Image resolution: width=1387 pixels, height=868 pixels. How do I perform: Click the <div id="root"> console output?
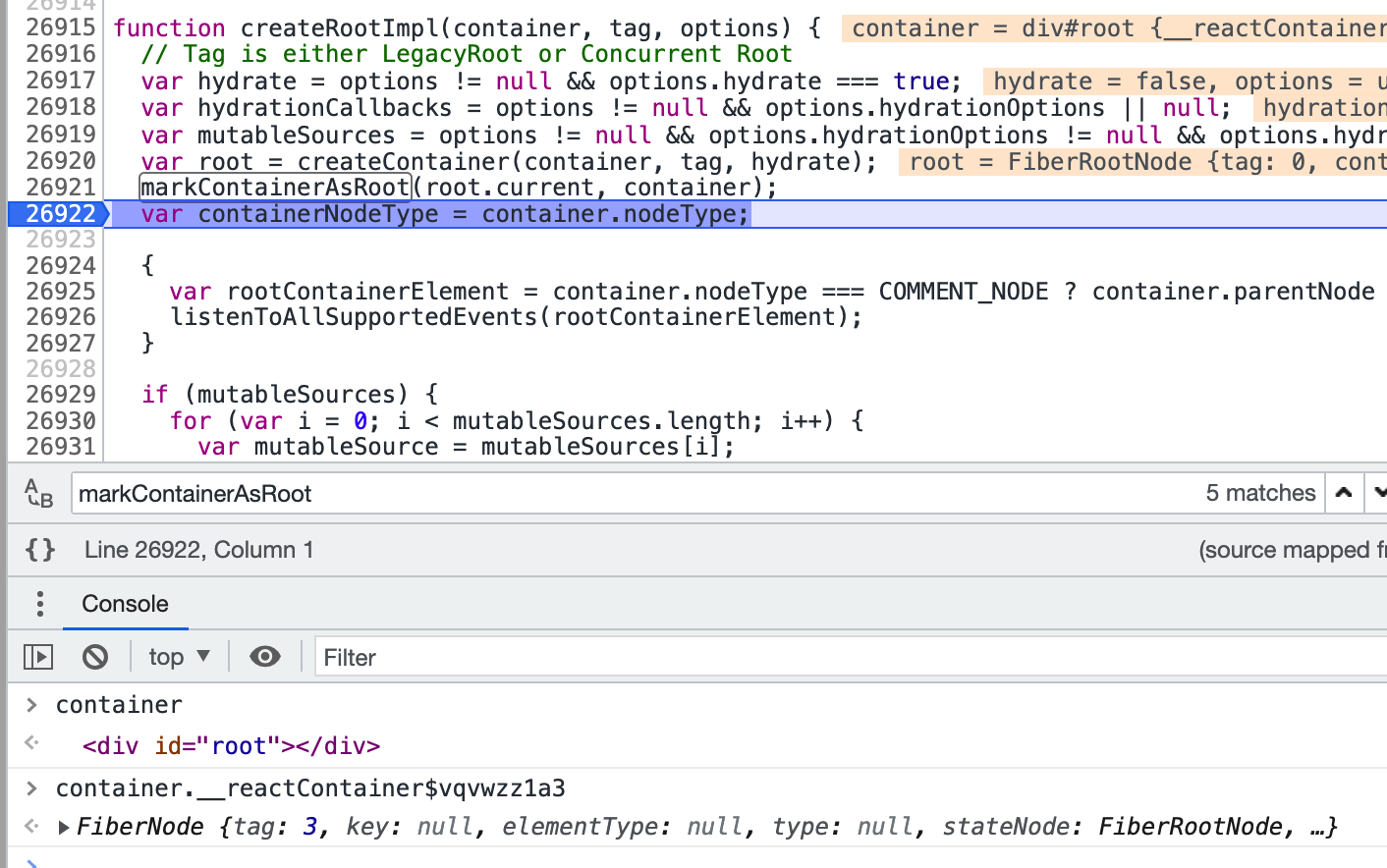coord(231,746)
